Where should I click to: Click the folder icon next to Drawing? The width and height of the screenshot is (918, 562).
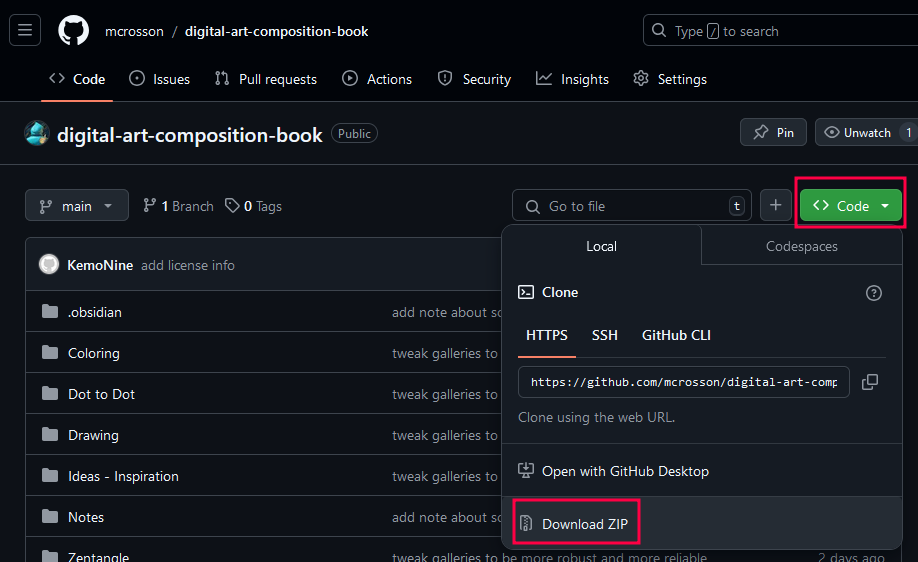[50, 434]
